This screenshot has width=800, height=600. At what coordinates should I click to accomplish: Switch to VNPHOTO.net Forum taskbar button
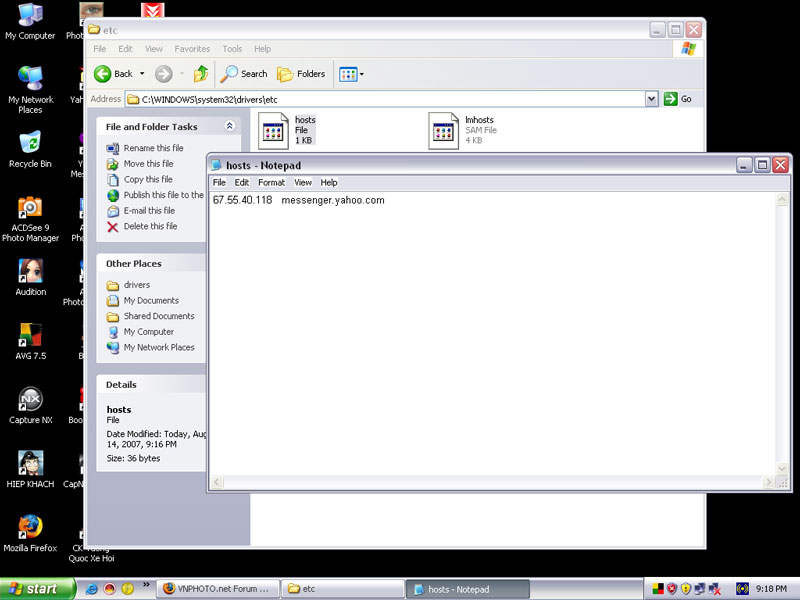tap(217, 589)
